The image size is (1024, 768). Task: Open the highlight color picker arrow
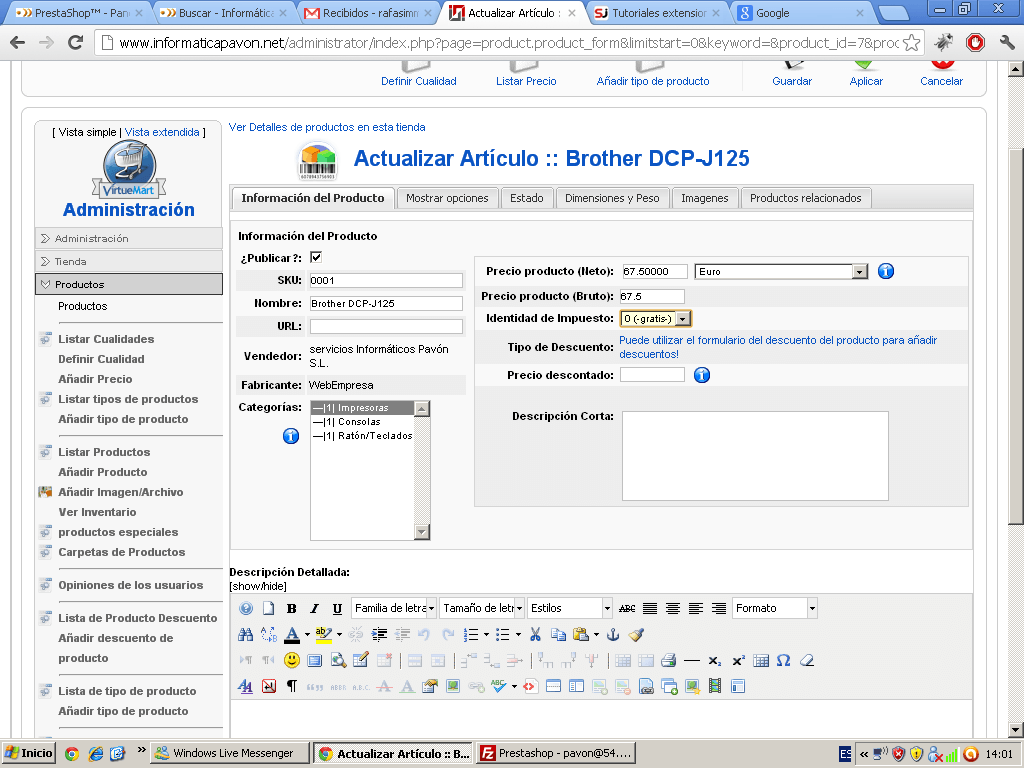coord(339,634)
